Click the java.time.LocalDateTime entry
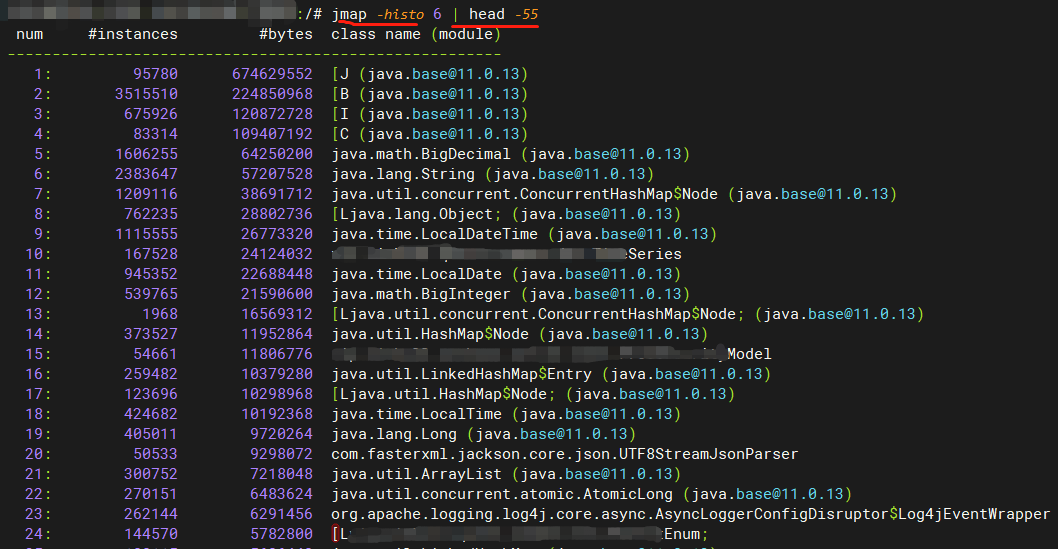Screen dimensions: 1058x549 pyautogui.click(x=434, y=234)
